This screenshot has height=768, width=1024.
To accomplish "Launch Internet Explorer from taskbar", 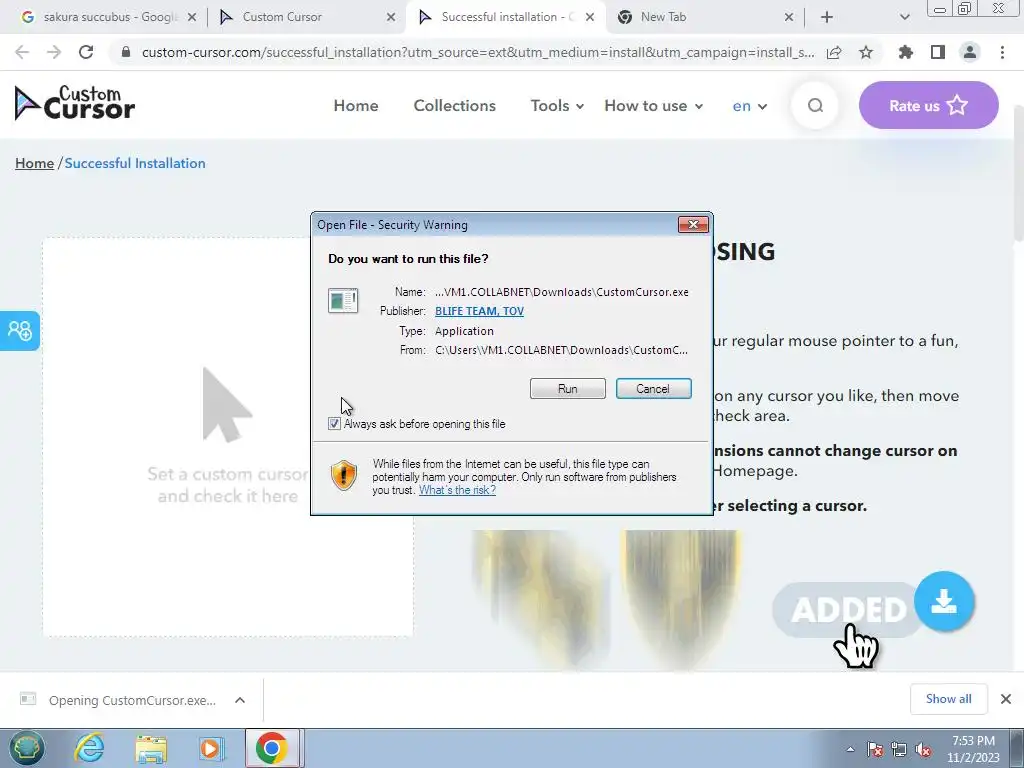I will [x=89, y=748].
